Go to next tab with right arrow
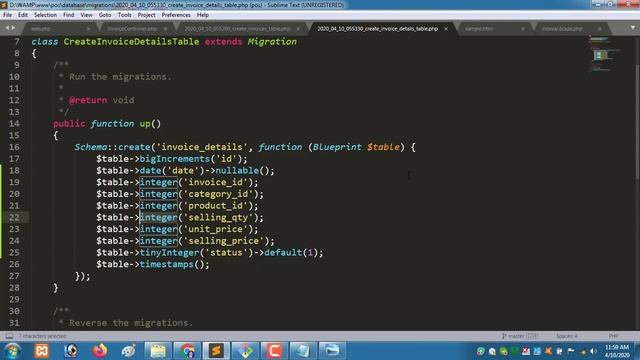 13,28
